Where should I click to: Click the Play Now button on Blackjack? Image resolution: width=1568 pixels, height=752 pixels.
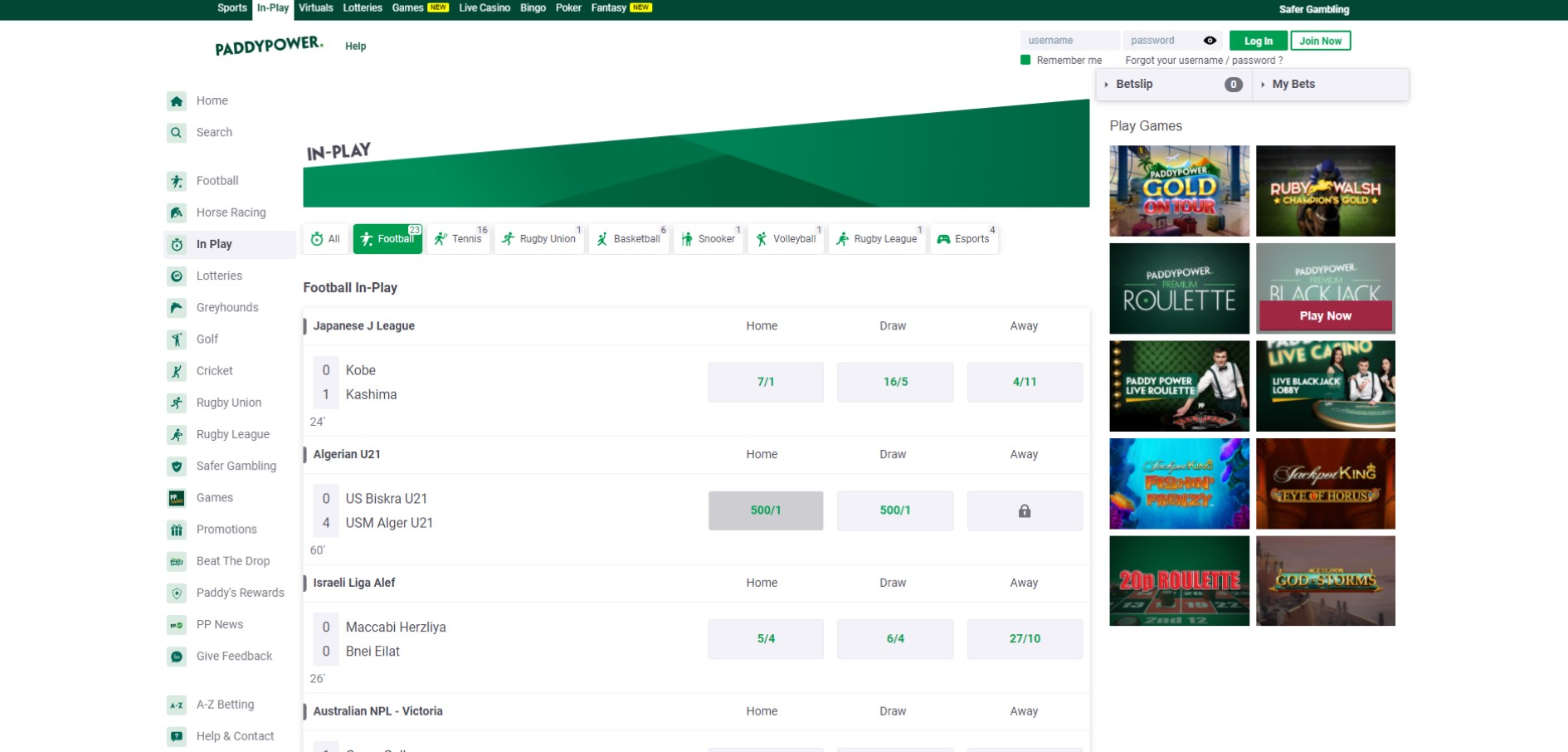[x=1326, y=316]
